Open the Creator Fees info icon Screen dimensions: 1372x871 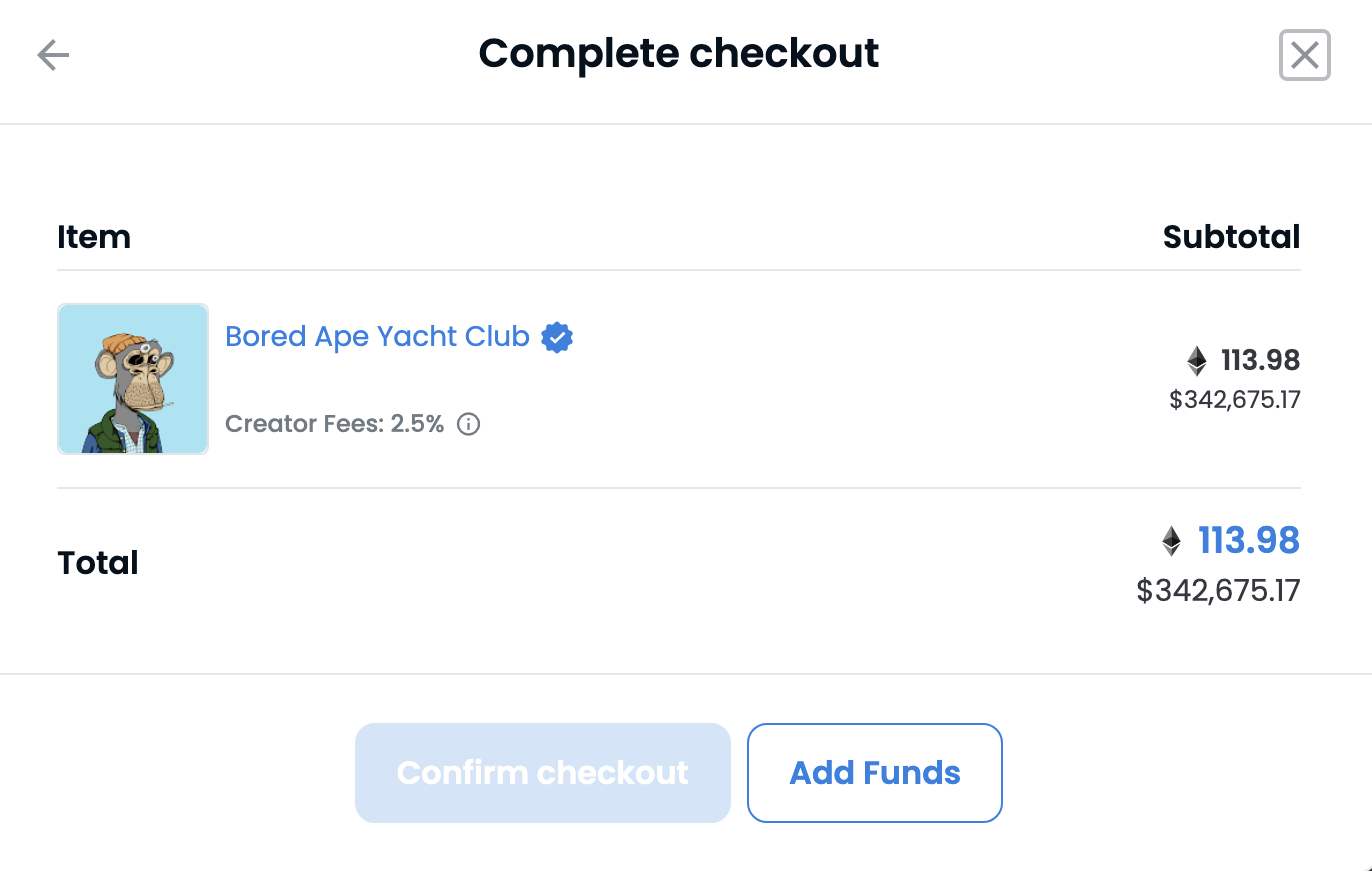click(468, 424)
